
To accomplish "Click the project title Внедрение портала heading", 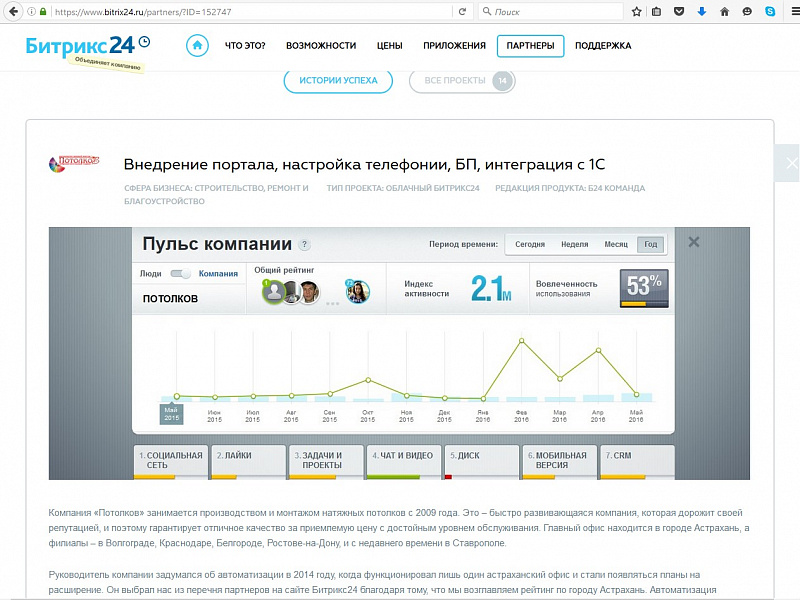I will coord(364,164).
